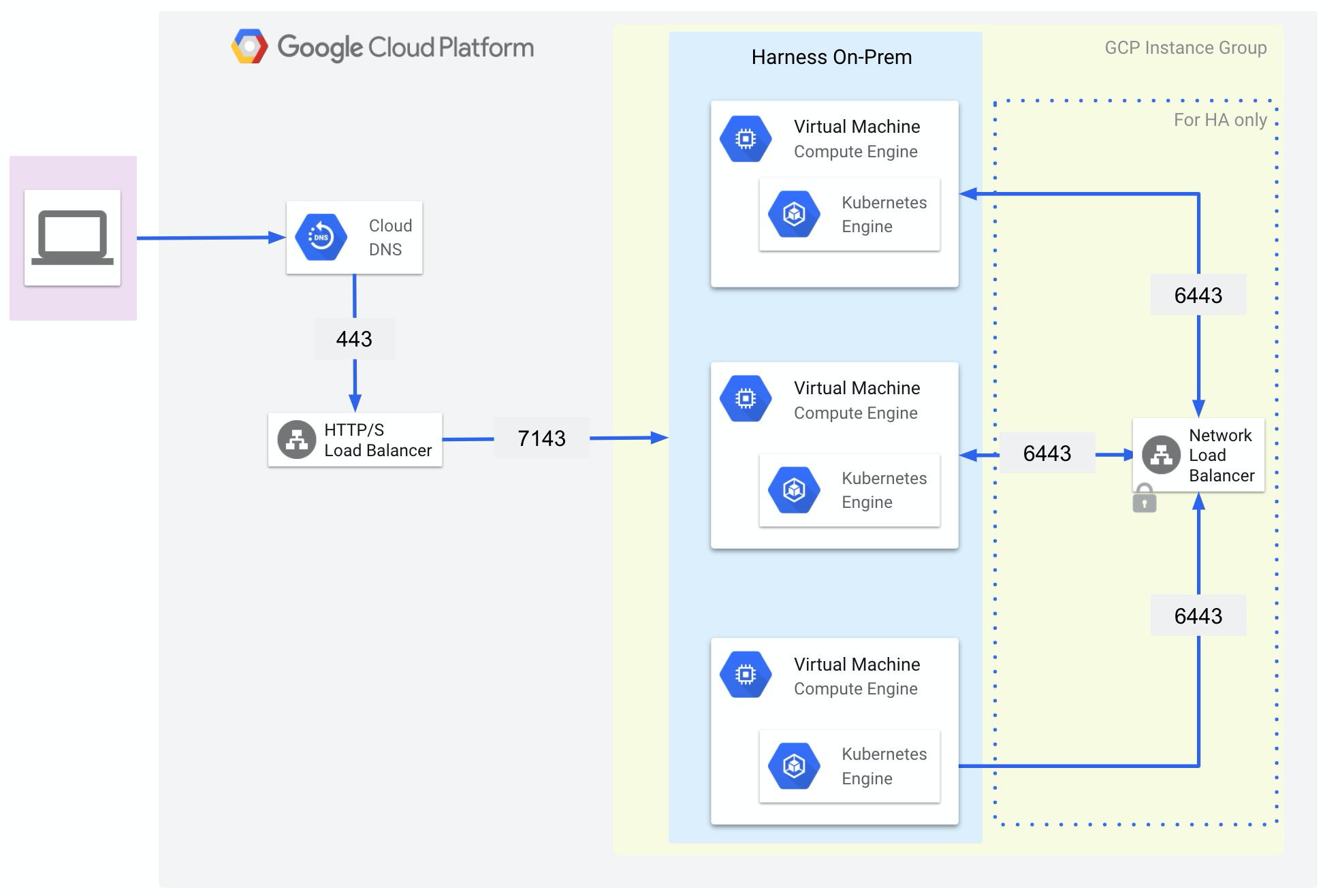Click the top VM's Kubernetes Engine icon

[x=794, y=214]
